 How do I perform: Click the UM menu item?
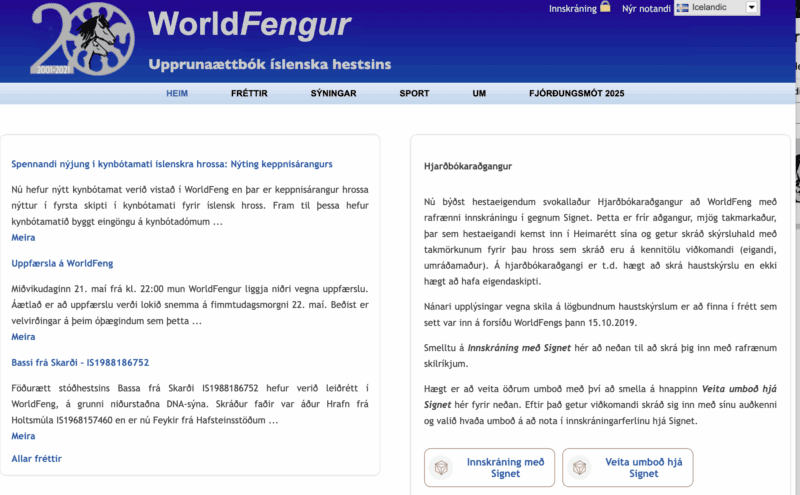(x=479, y=93)
